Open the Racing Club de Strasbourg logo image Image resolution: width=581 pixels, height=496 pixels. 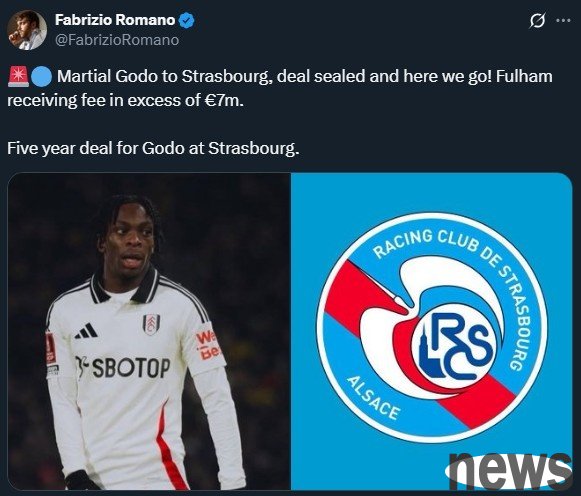432,332
